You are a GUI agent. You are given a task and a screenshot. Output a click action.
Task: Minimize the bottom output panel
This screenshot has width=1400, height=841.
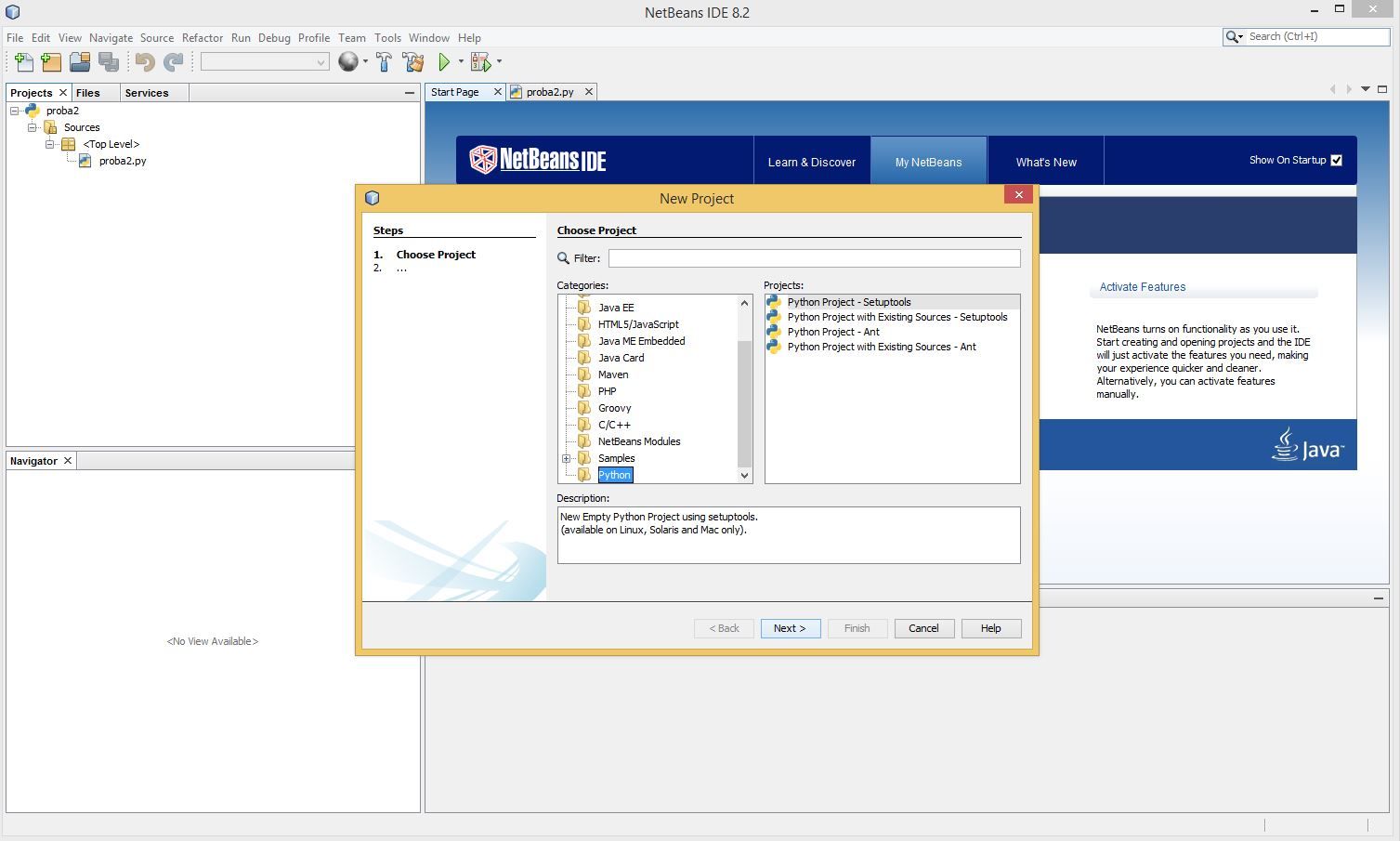tap(1379, 598)
